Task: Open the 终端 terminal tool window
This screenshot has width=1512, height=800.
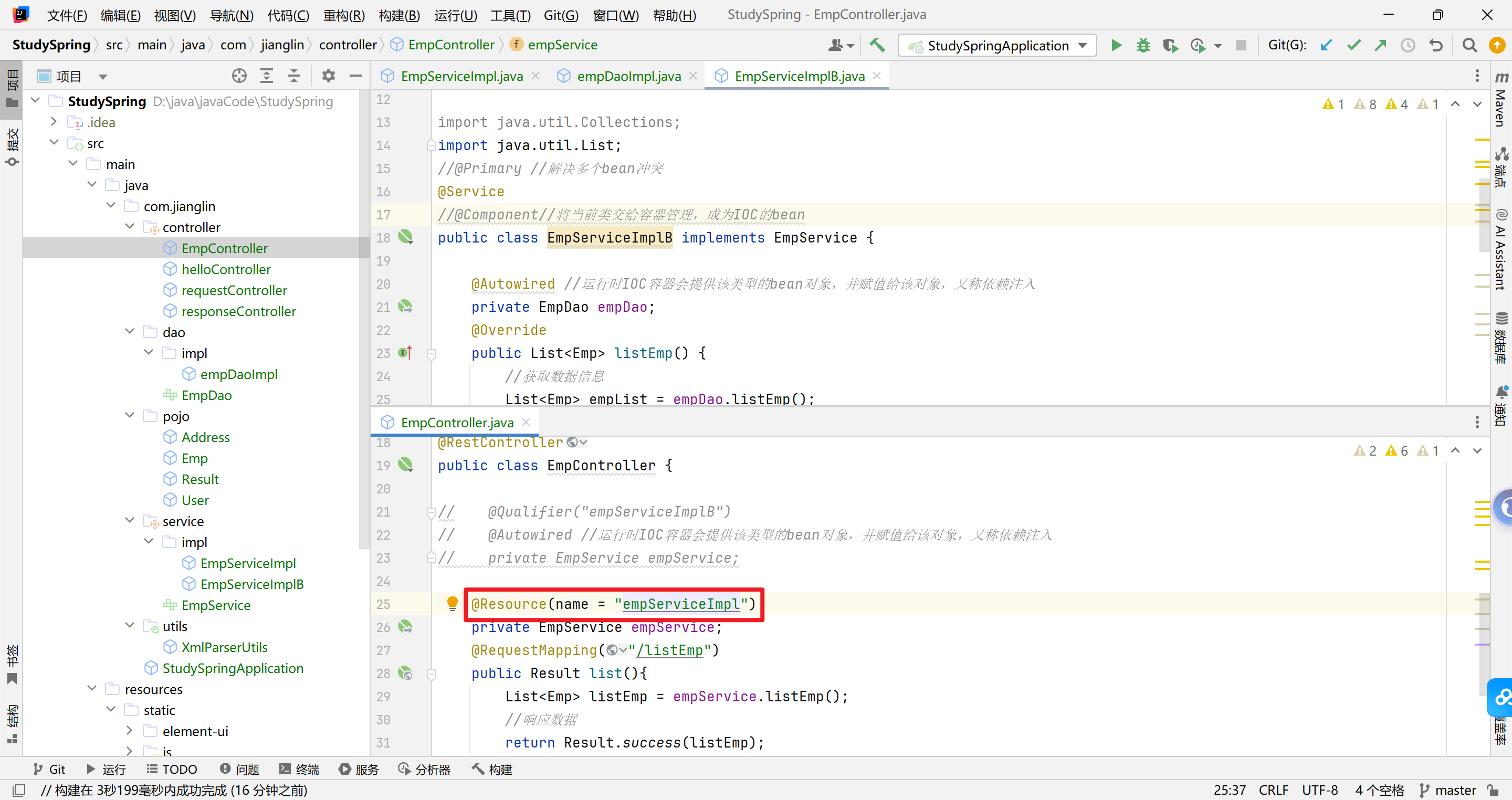Action: point(299,769)
